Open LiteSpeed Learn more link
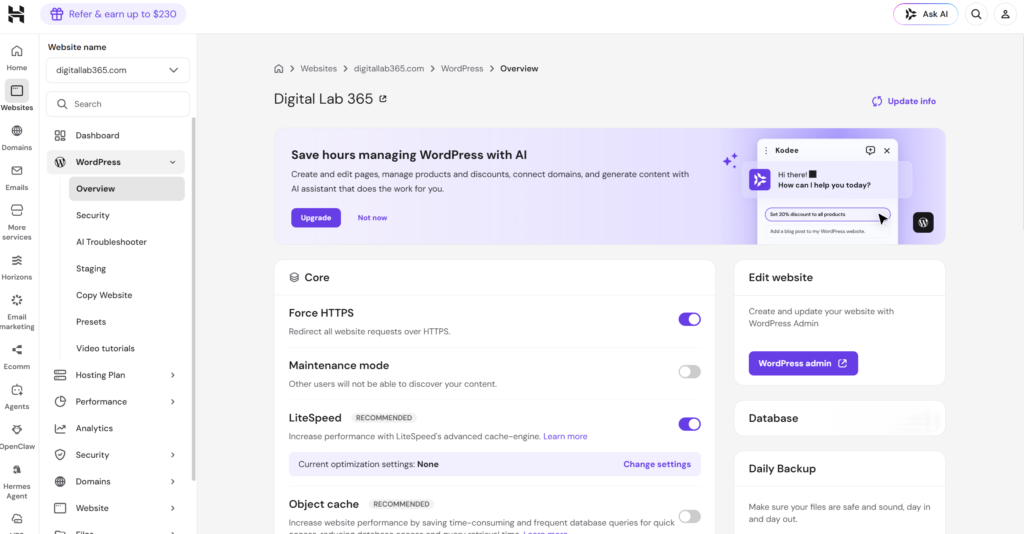The width and height of the screenshot is (1024, 534). pos(565,436)
